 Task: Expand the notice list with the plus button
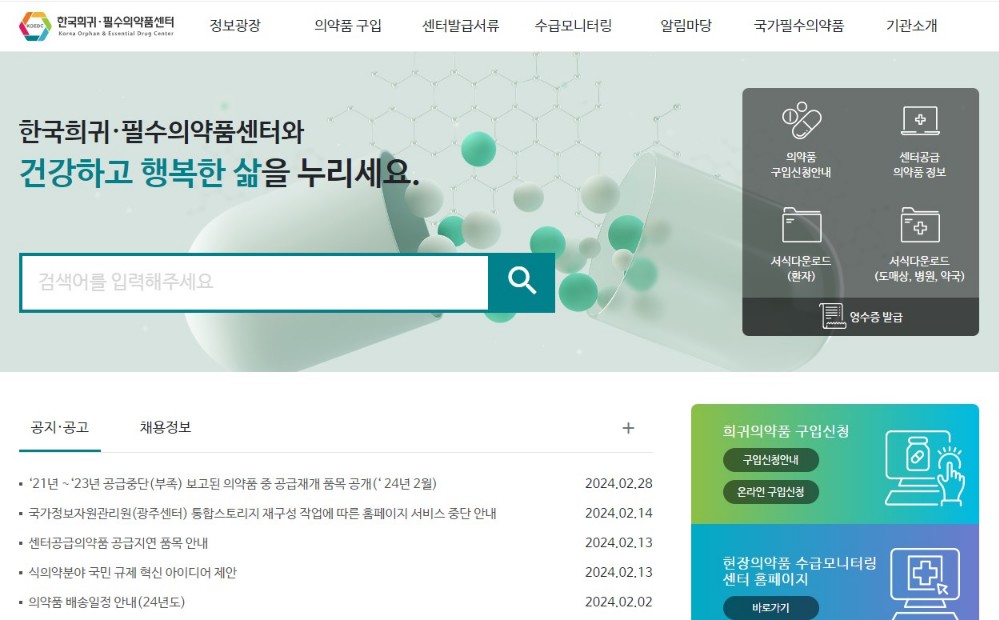click(628, 428)
